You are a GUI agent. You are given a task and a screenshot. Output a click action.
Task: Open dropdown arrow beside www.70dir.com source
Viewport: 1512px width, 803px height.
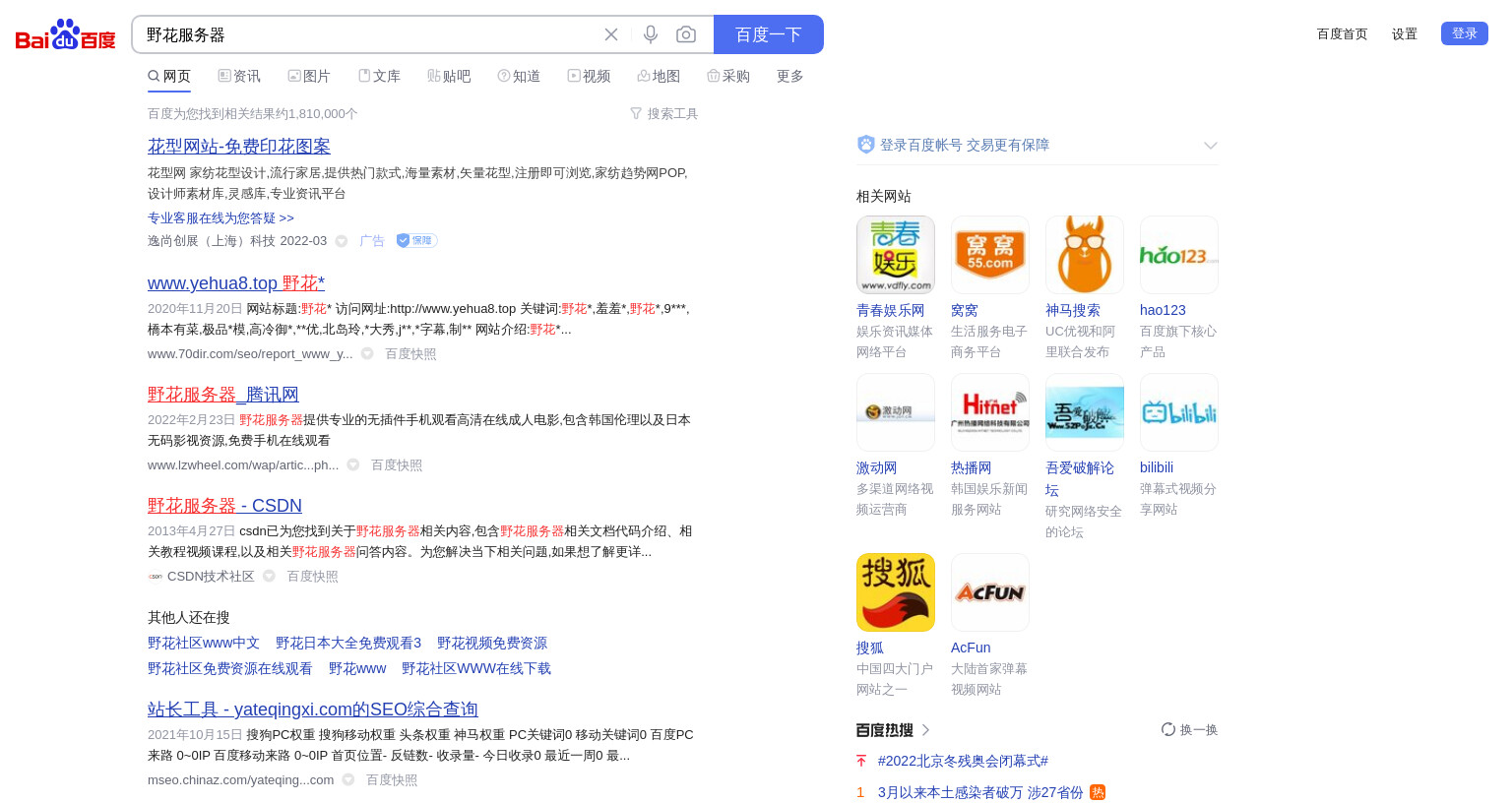click(367, 353)
